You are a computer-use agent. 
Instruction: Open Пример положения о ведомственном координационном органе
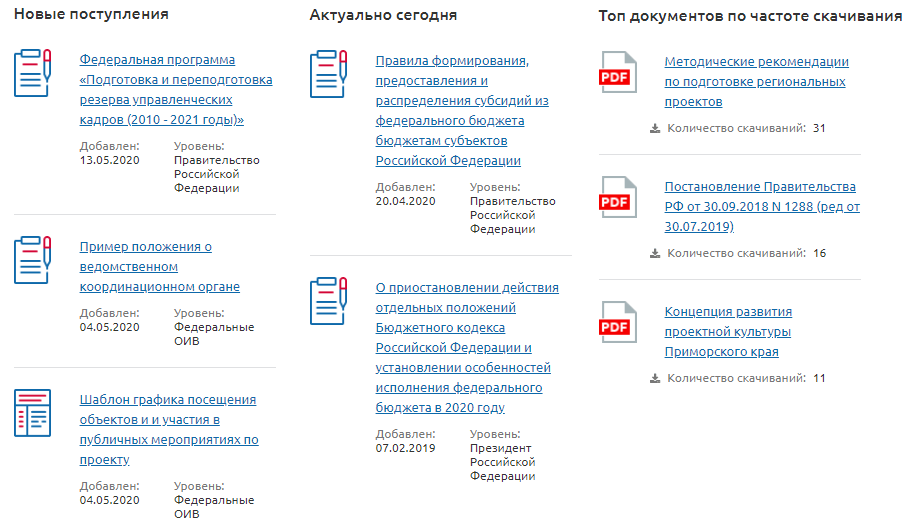tap(159, 267)
